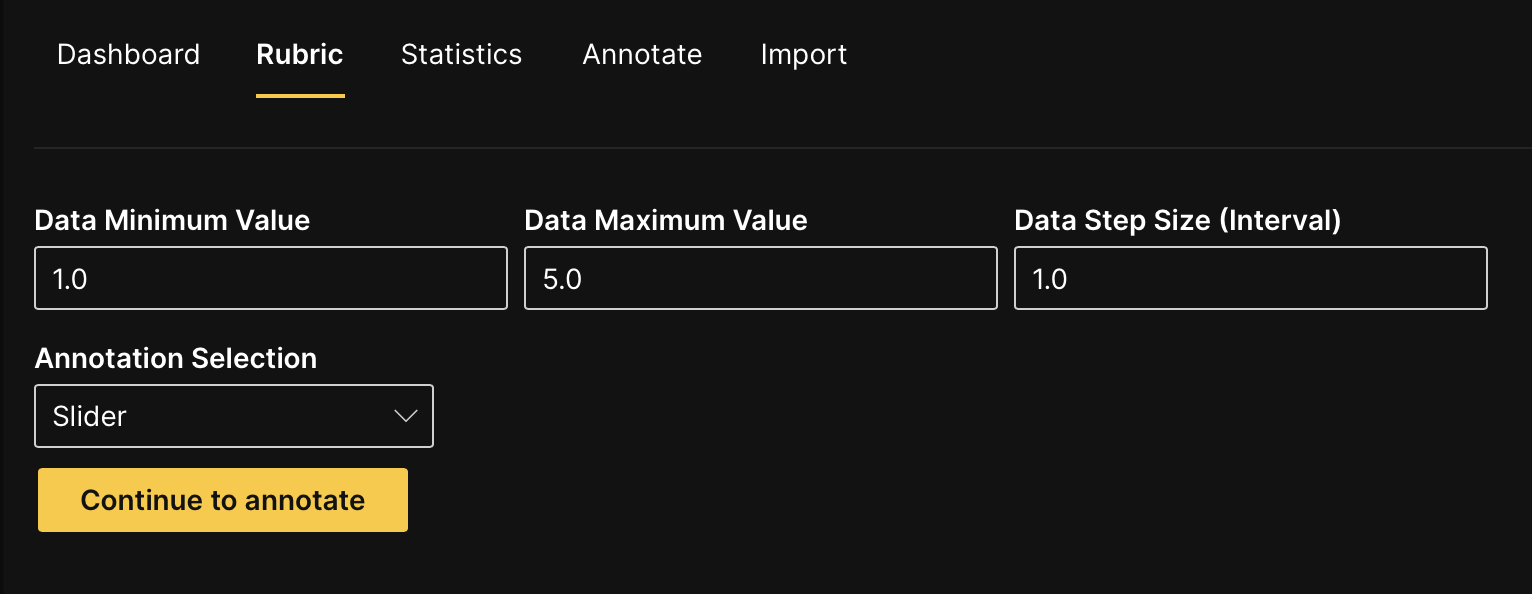Click the Data Step Size (Interval) label
This screenshot has height=594, width=1532.
click(x=1177, y=220)
